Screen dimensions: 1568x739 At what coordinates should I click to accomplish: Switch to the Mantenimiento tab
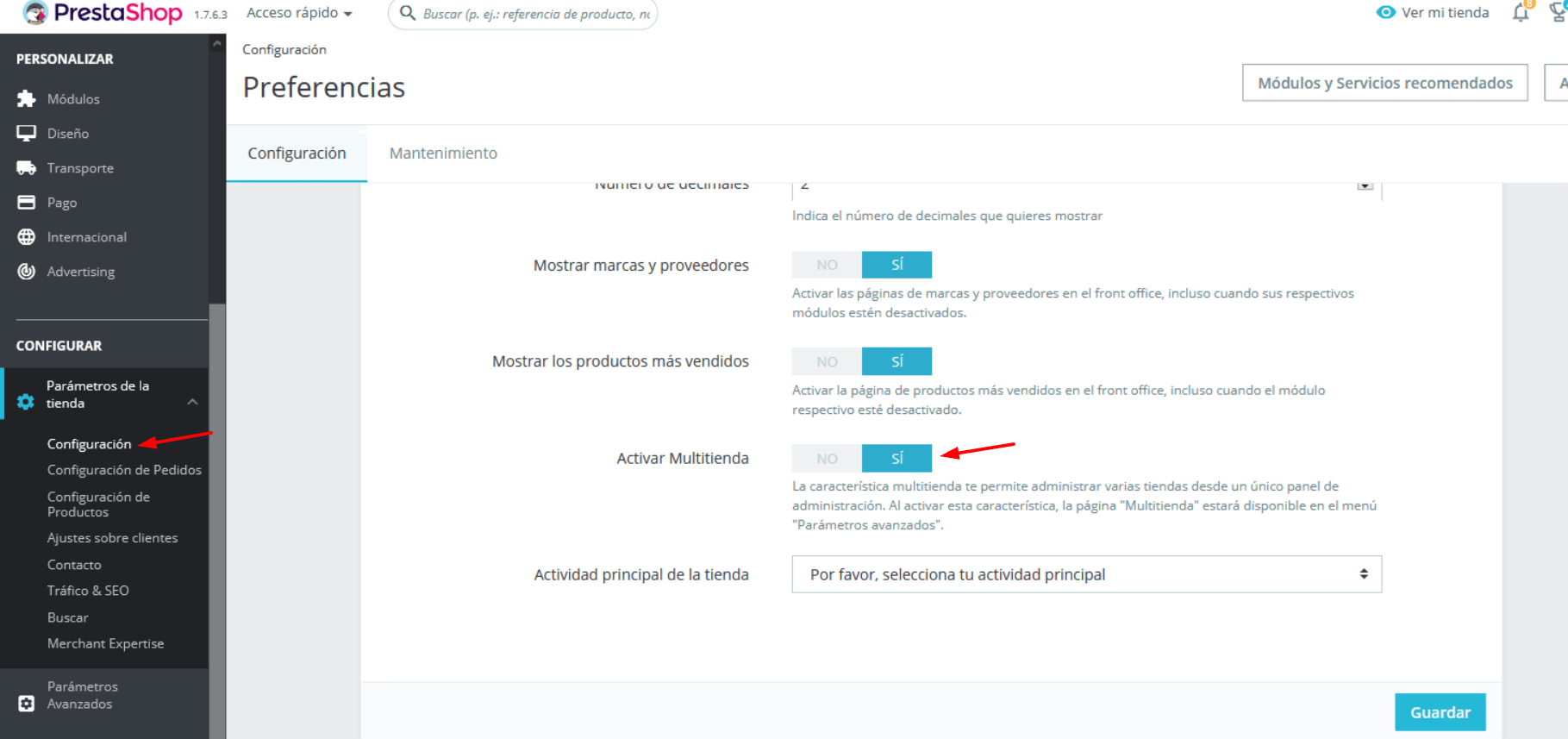point(443,153)
